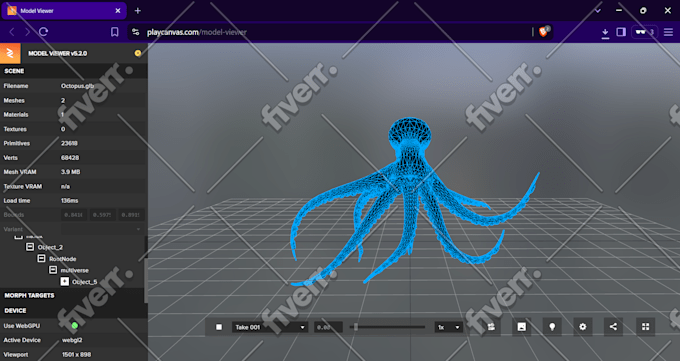The image size is (680, 361).
Task: Select RootNode in the hierarchy
Action: pos(62,259)
